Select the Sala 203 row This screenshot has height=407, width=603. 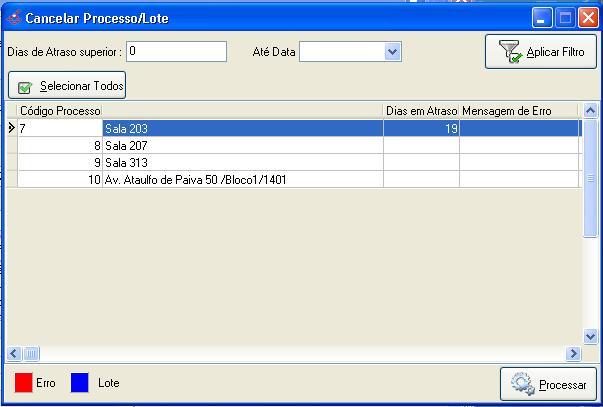pyautogui.click(x=242, y=128)
